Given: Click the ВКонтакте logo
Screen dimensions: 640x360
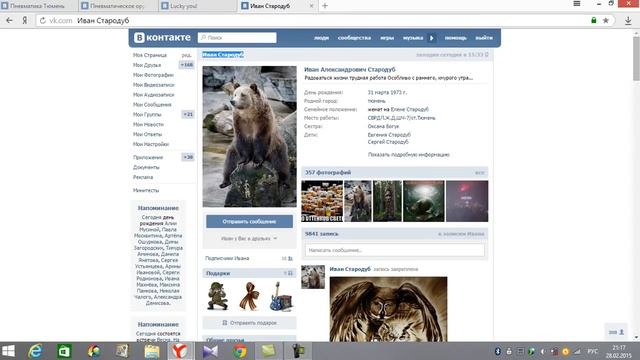Looking at the screenshot, I should (x=162, y=38).
